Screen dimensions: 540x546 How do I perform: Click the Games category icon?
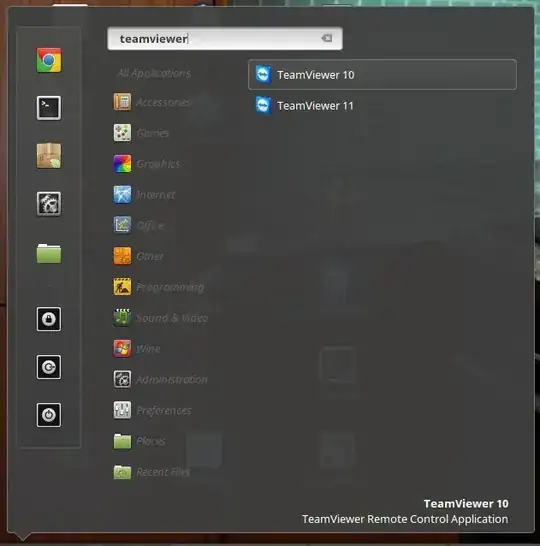pyautogui.click(x=122, y=133)
